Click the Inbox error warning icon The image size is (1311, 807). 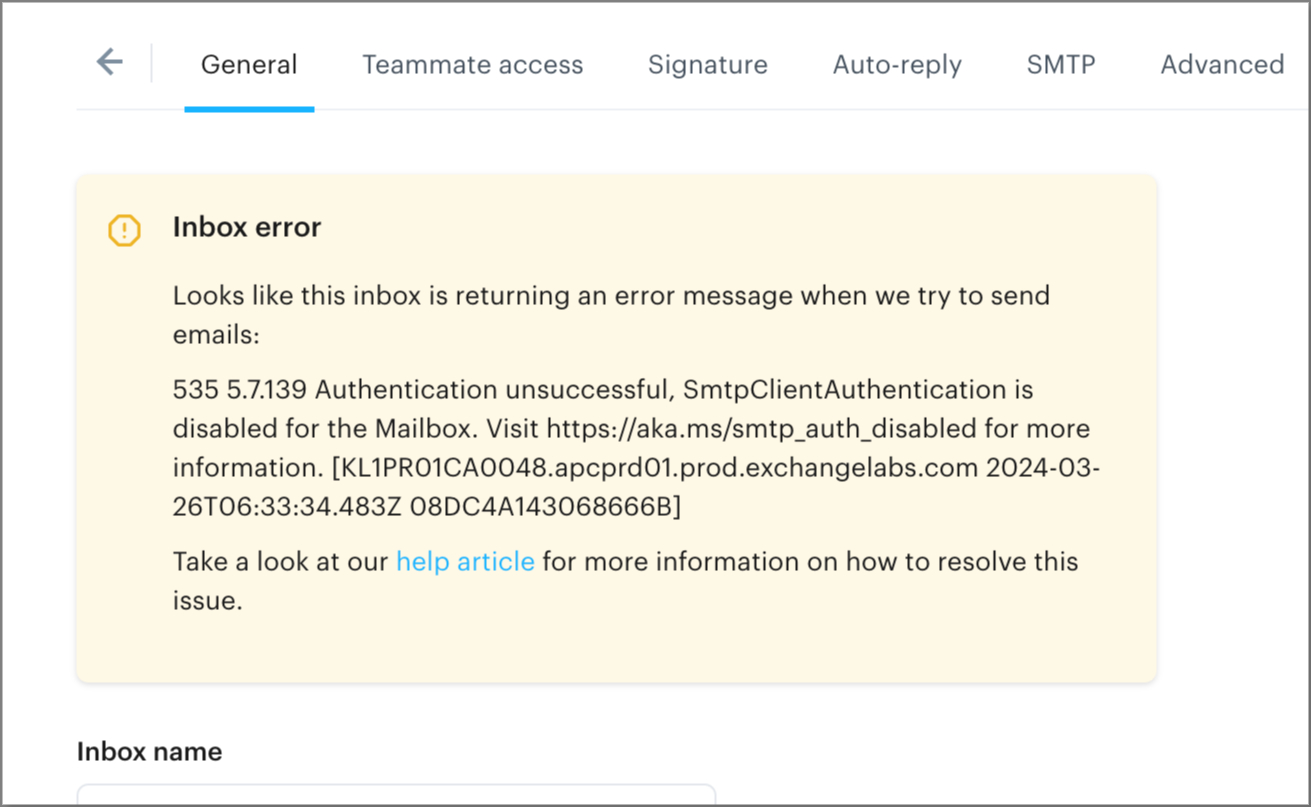(124, 230)
